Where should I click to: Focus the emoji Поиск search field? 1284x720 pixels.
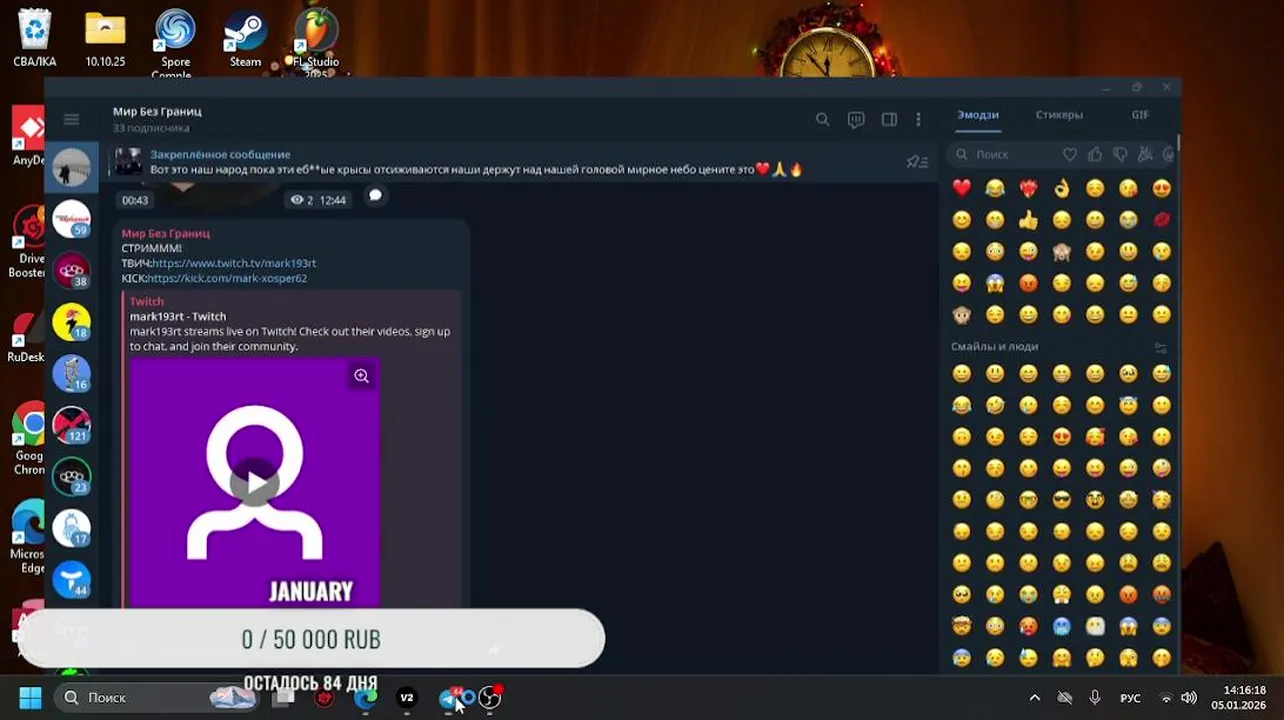pos(1005,154)
